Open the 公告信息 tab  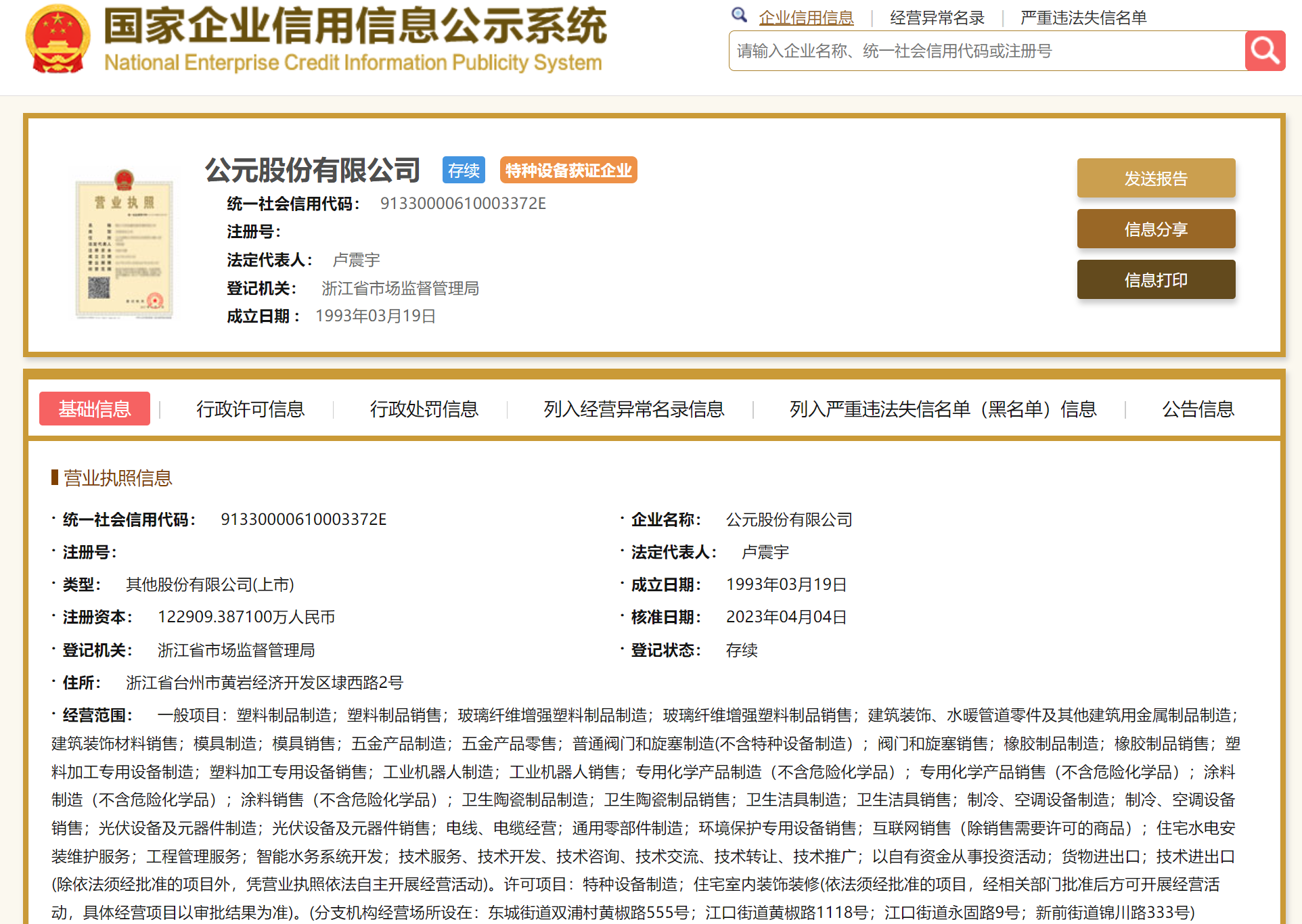click(1198, 409)
